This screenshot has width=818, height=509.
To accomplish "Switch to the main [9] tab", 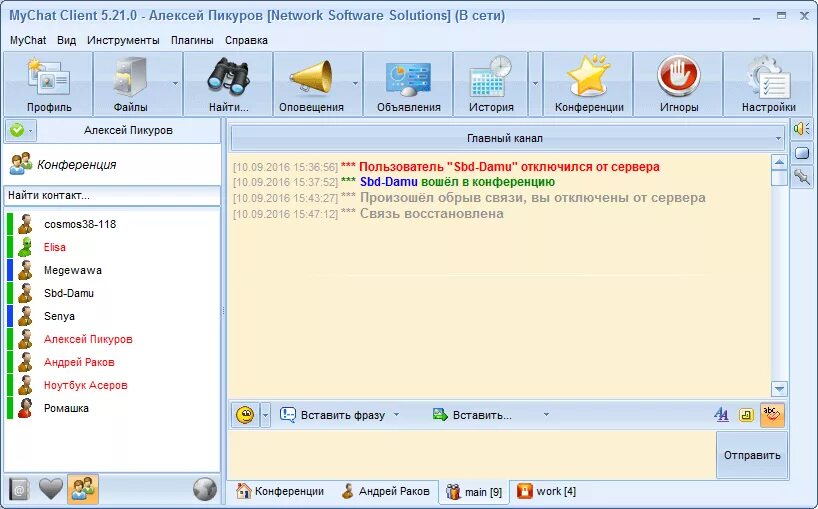I will click(x=474, y=492).
